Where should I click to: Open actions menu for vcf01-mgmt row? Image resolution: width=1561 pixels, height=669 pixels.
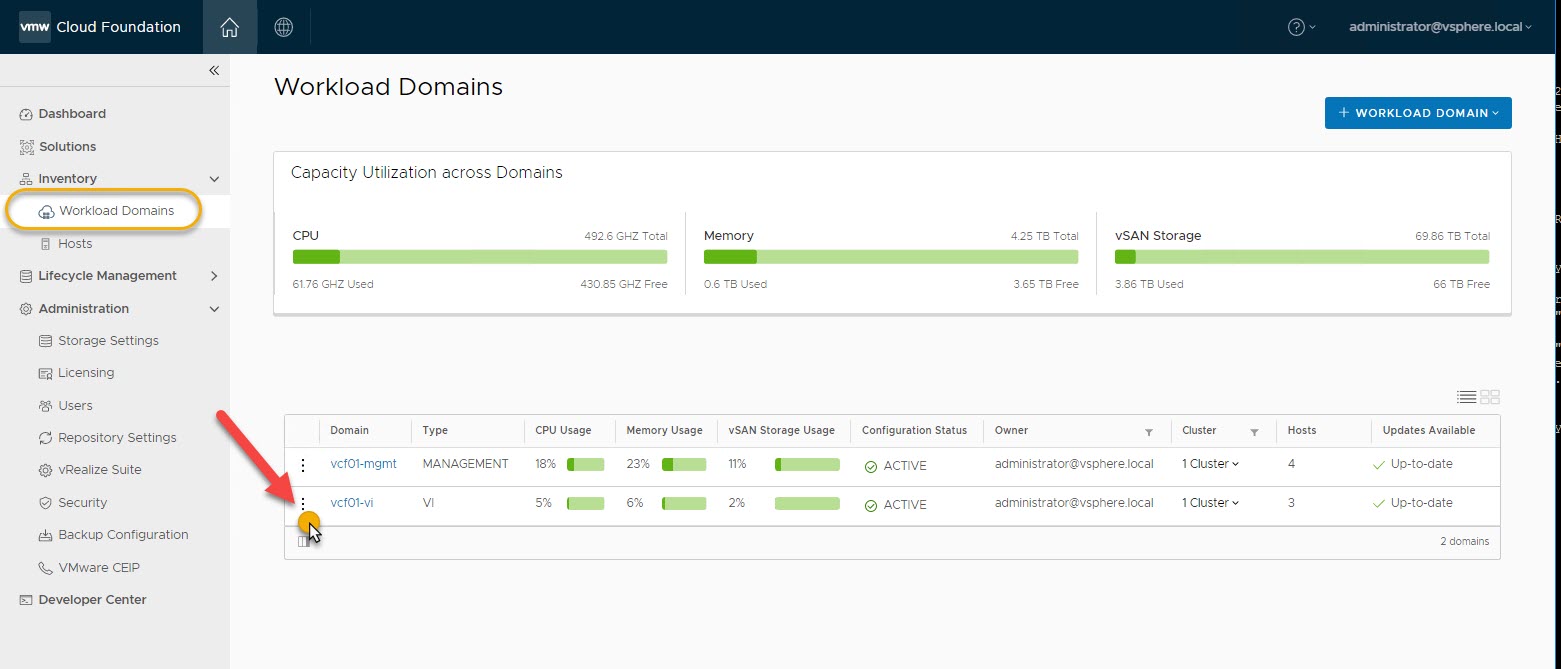click(303, 465)
